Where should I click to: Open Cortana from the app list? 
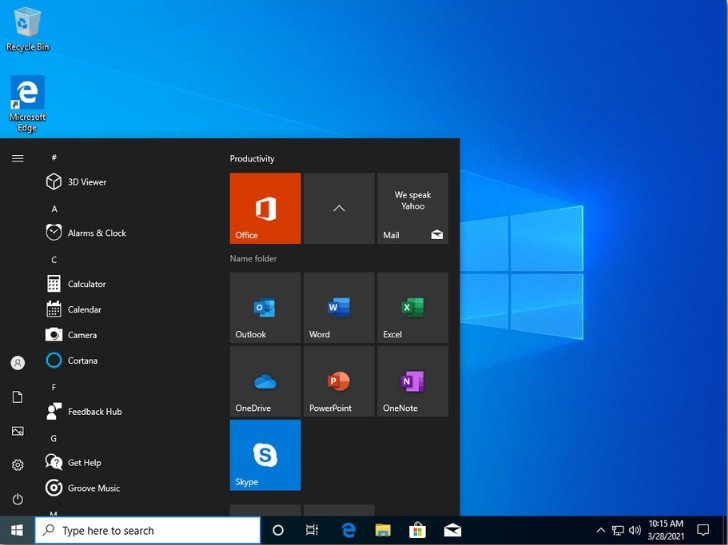pyautogui.click(x=83, y=361)
